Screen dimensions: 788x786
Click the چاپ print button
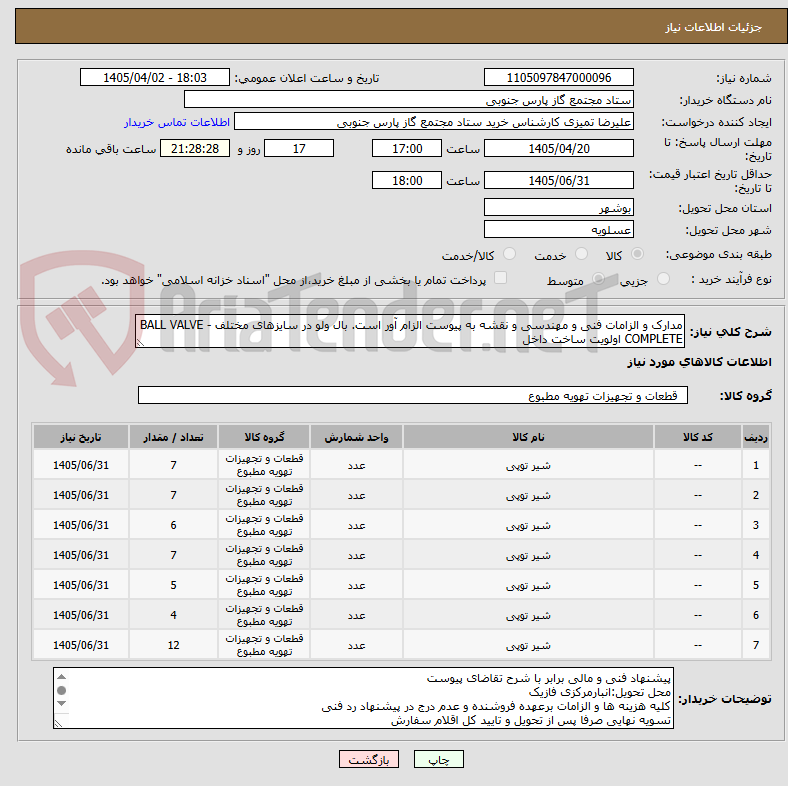pyautogui.click(x=439, y=759)
